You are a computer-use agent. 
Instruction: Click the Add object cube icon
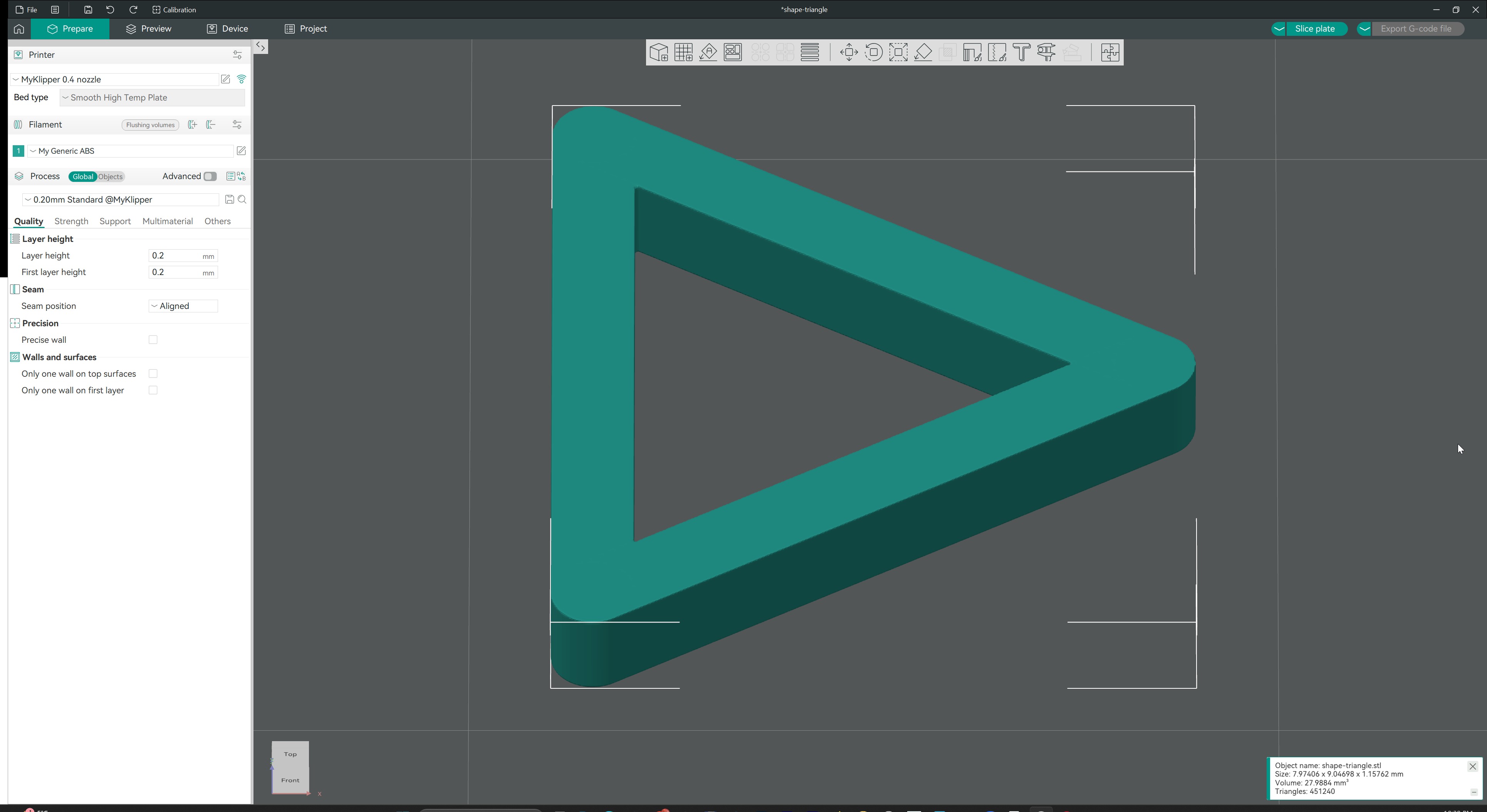click(659, 52)
